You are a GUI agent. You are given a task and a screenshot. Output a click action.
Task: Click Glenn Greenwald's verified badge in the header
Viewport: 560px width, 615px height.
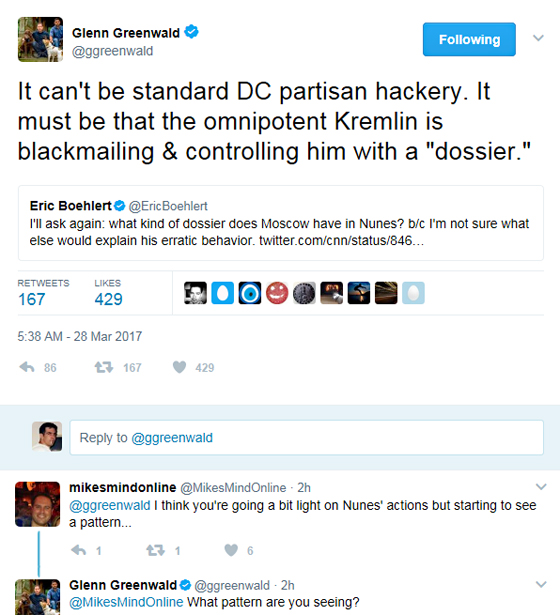(191, 32)
